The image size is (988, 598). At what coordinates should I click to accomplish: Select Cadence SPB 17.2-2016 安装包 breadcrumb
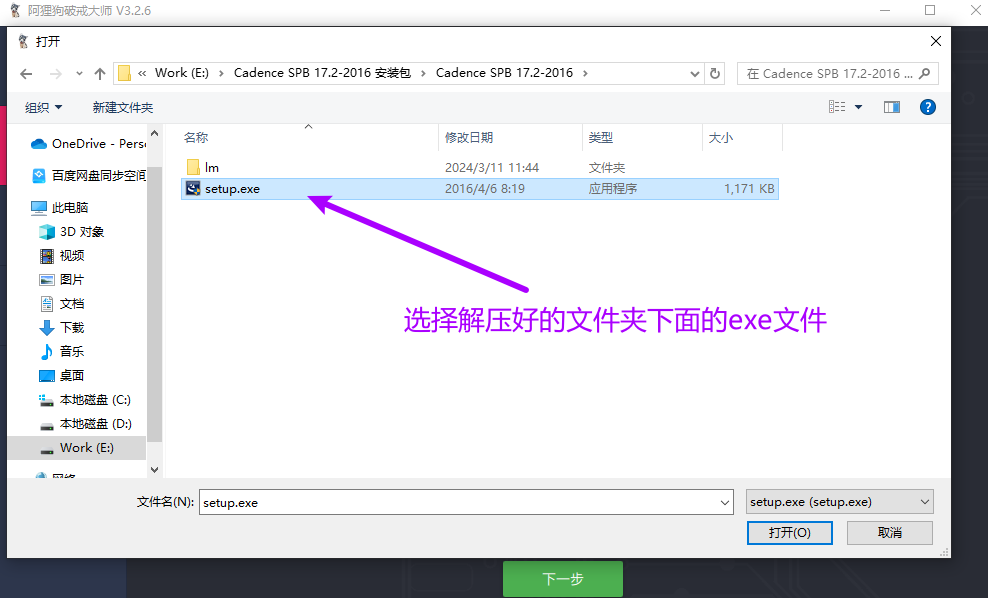pyautogui.click(x=322, y=73)
